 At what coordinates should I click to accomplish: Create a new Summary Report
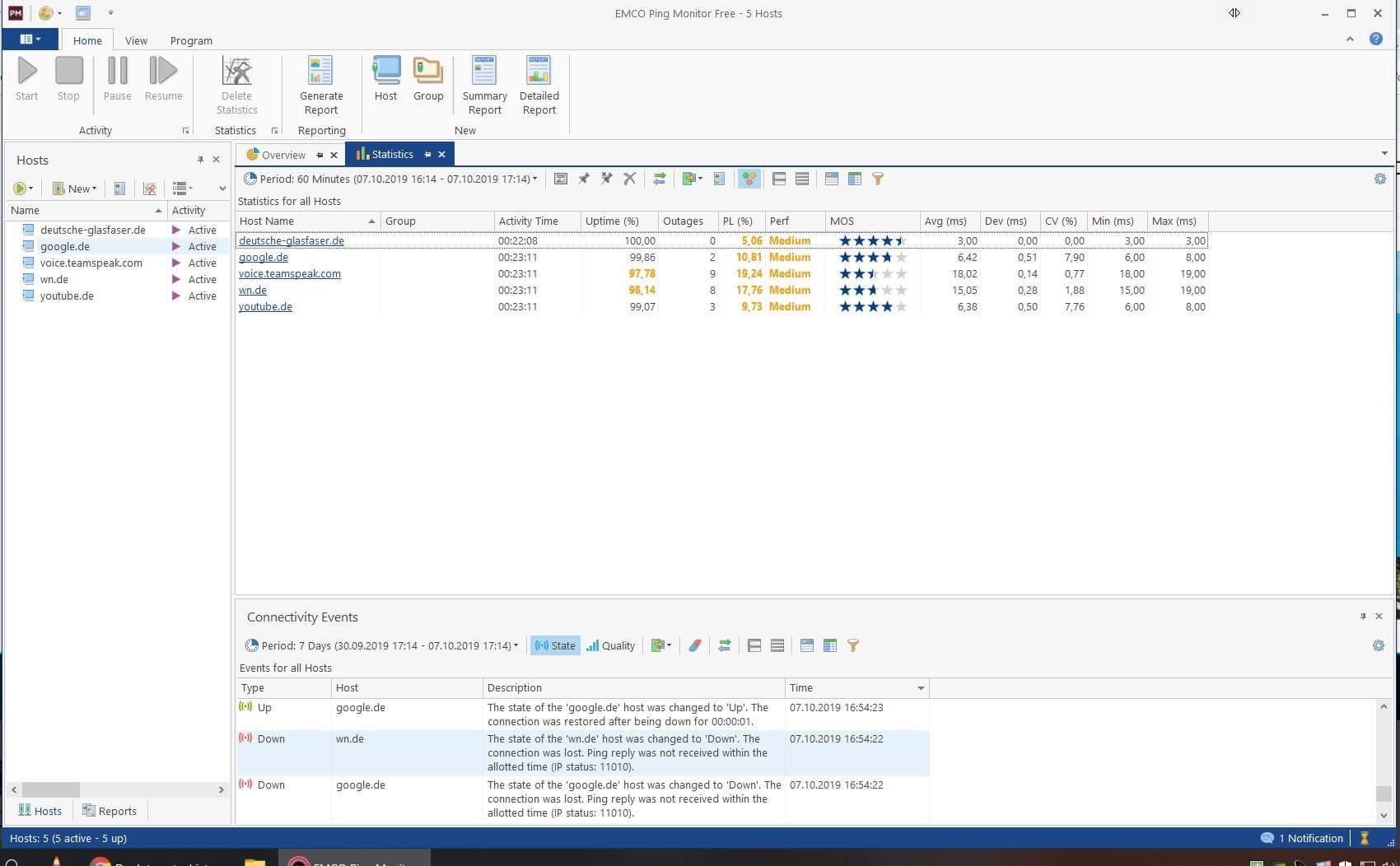pos(484,86)
